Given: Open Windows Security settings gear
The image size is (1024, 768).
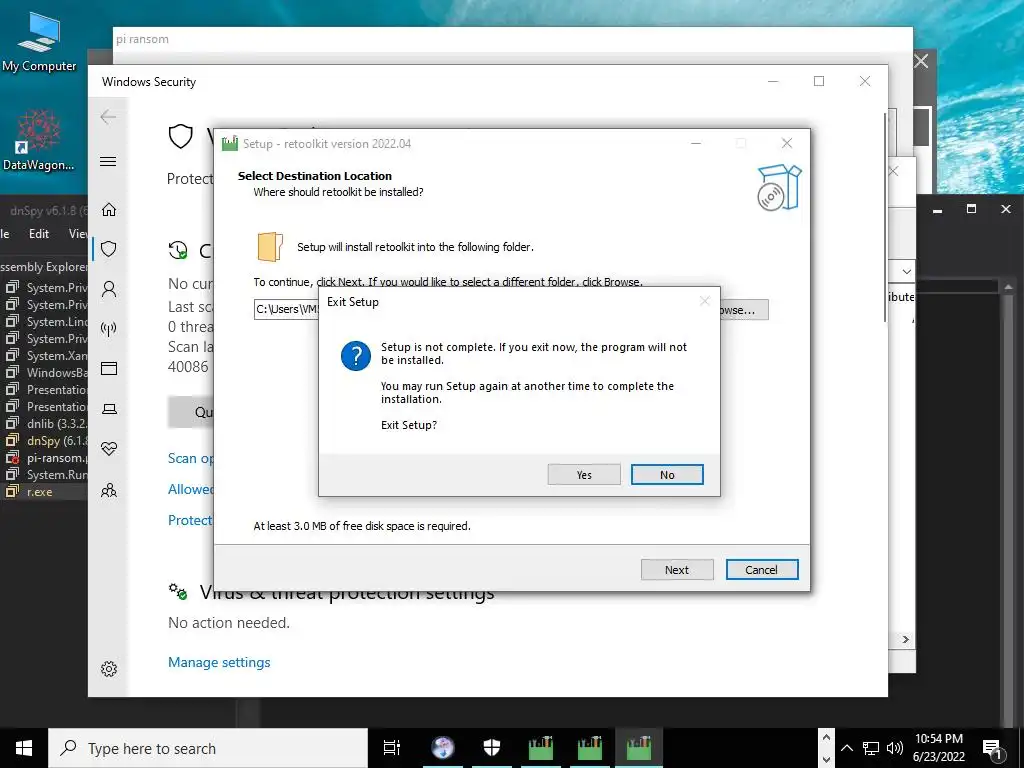Looking at the screenshot, I should [109, 669].
